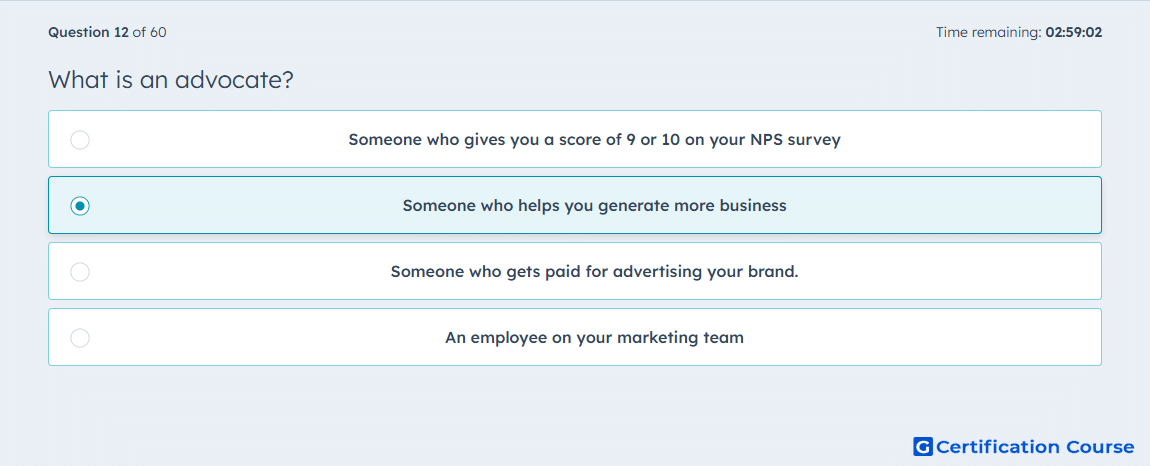Choose the radio for 'gets paid for advertising'

(x=80, y=272)
